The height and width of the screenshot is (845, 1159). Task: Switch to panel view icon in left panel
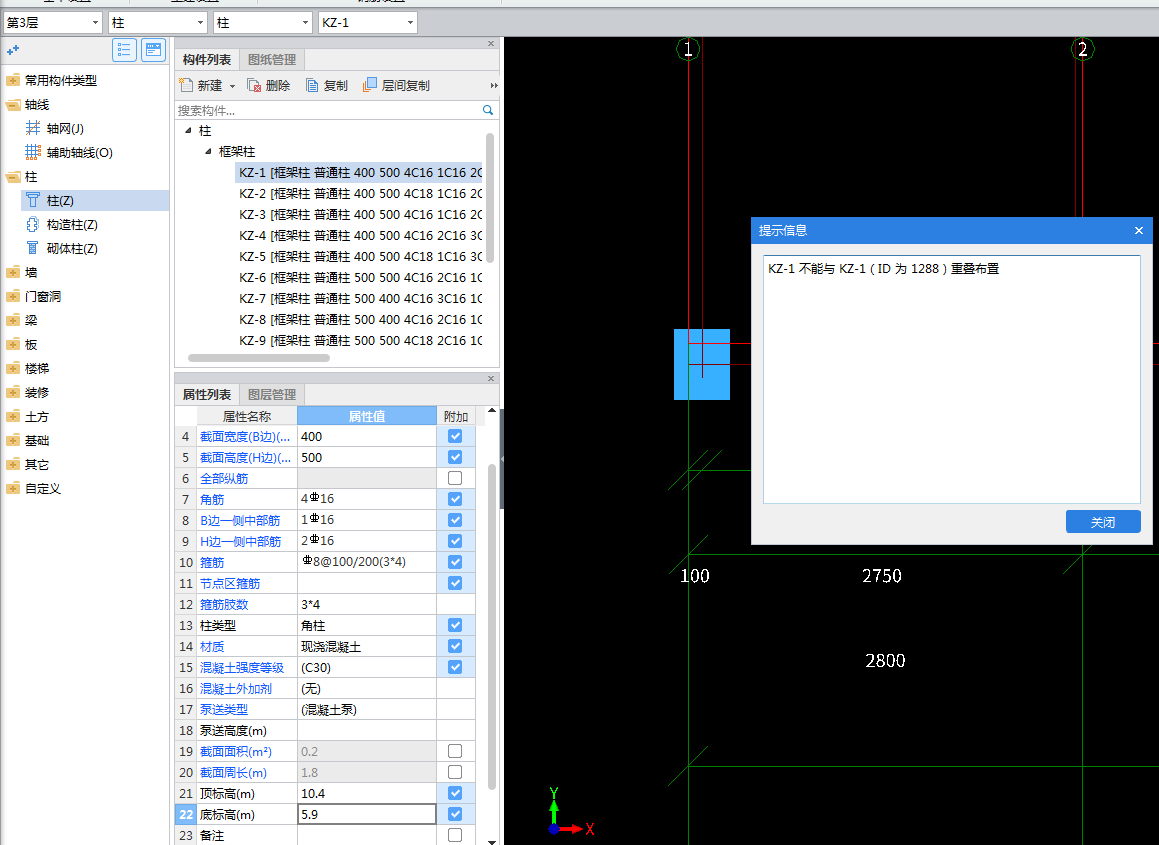point(153,50)
